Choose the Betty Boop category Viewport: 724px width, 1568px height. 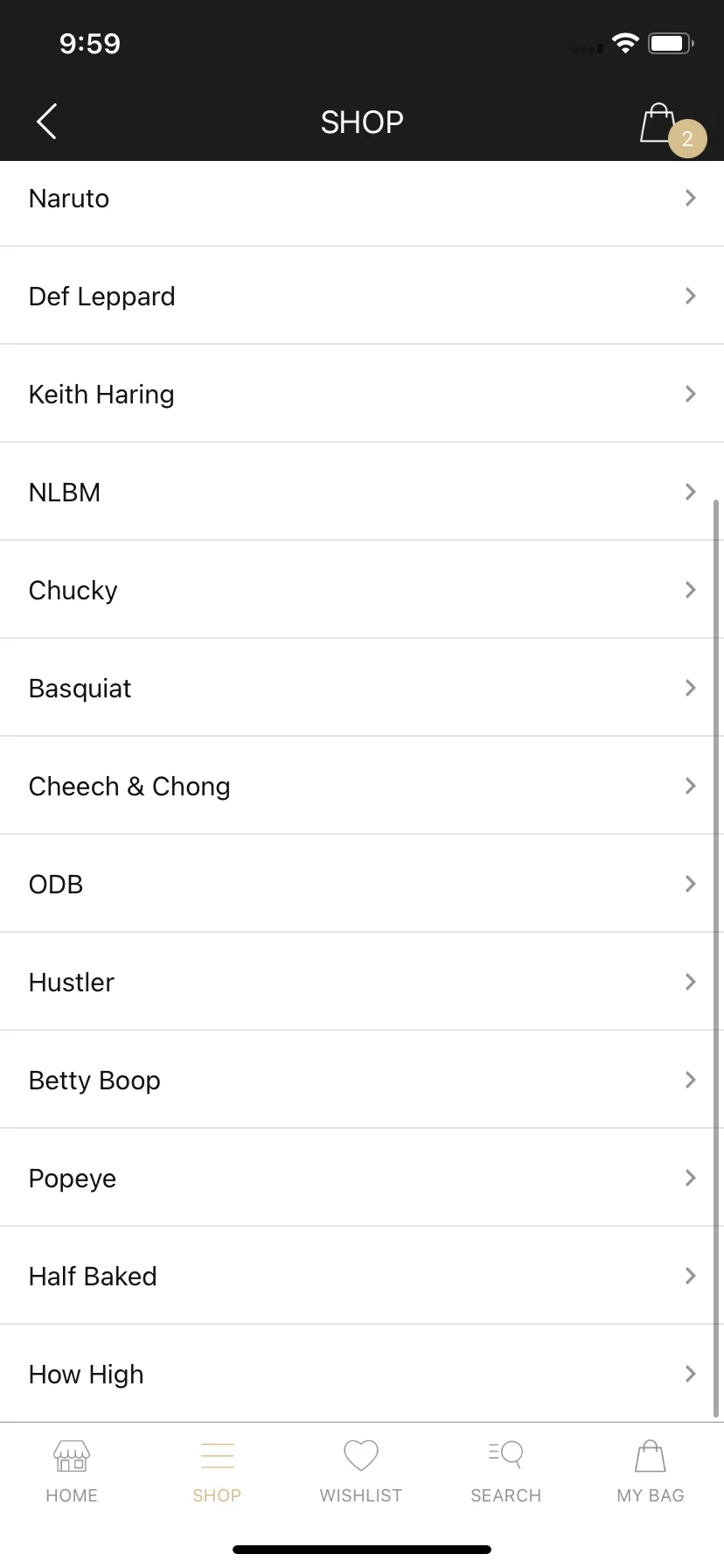tap(362, 1080)
